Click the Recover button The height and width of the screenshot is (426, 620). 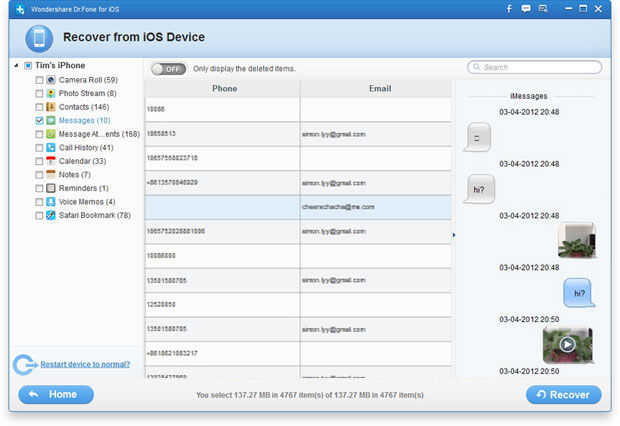[563, 395]
